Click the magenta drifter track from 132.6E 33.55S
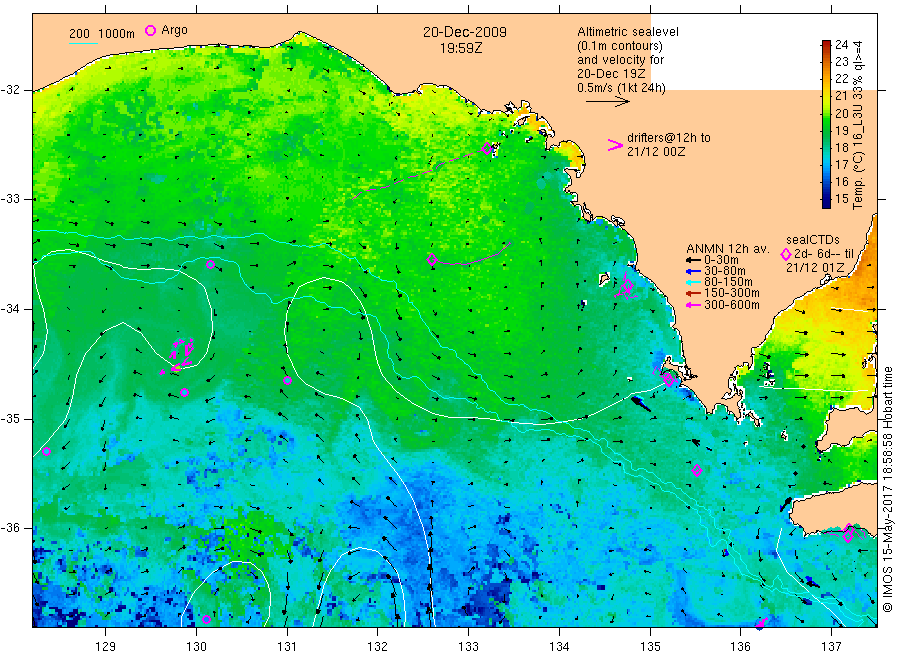This screenshot has width=900, height=660. pos(472,256)
